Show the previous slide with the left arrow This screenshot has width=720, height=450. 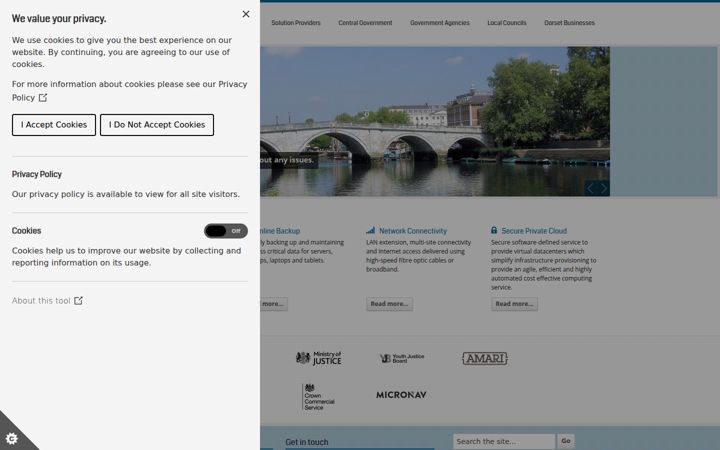click(591, 188)
